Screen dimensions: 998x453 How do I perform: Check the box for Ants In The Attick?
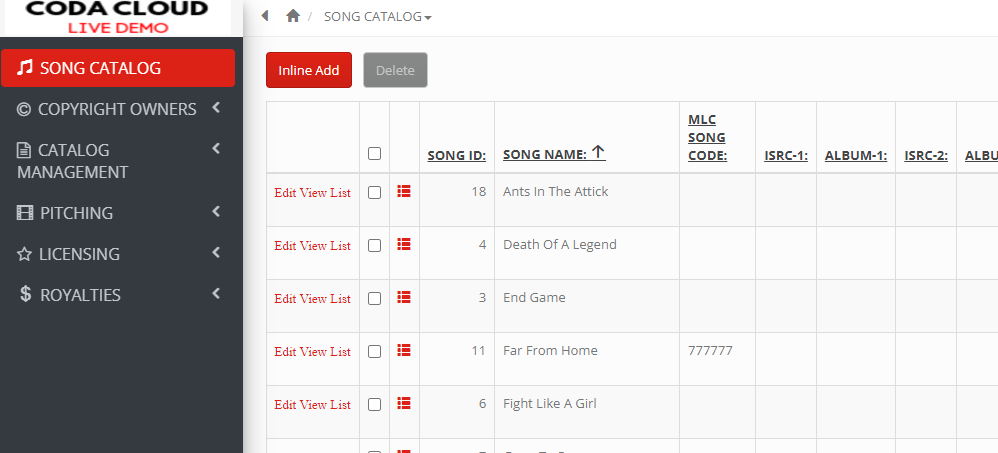coord(374,192)
